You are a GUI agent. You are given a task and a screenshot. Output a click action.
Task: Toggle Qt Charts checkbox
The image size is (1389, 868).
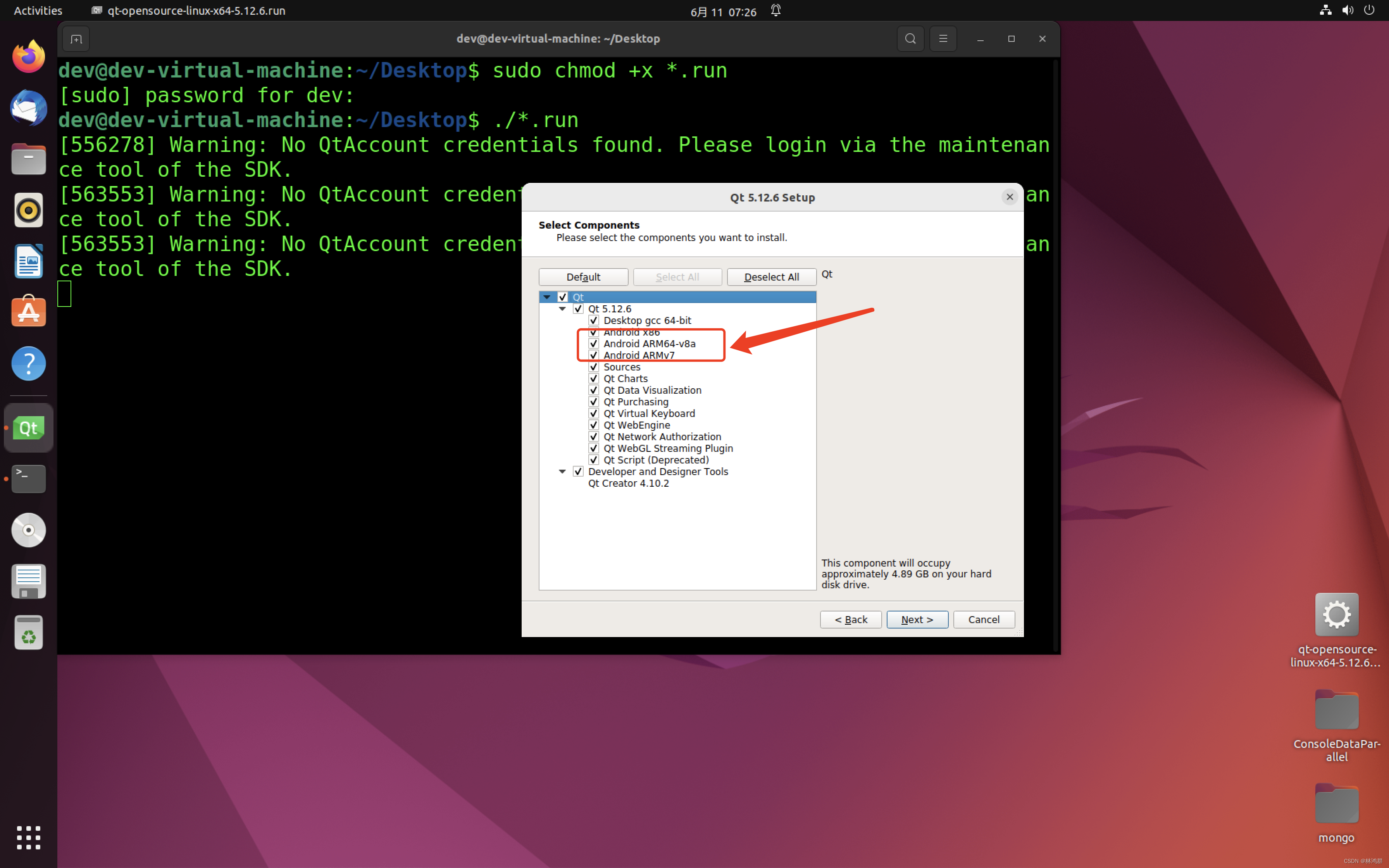(593, 378)
